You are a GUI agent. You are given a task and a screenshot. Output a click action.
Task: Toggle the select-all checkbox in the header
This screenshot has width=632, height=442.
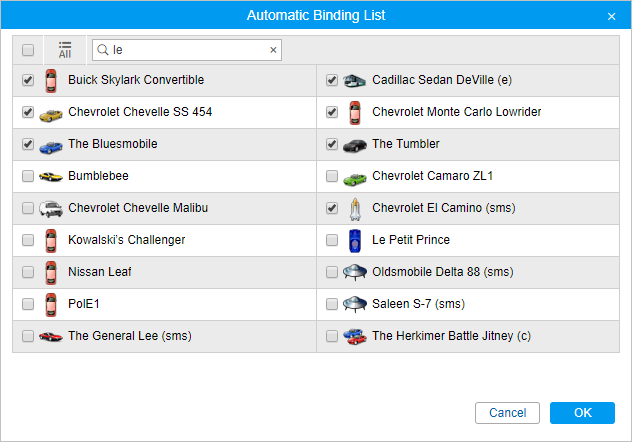point(28,50)
